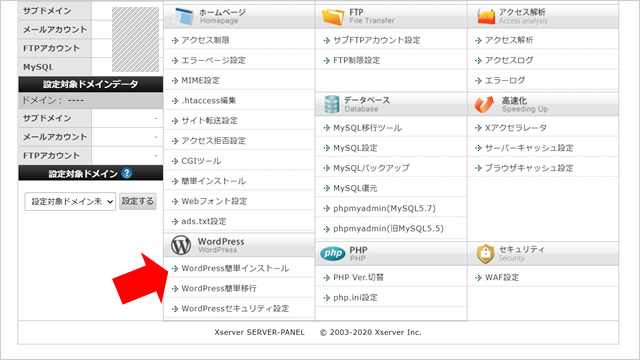This screenshot has width=640, height=360.
Task: Click the ドメイン： ---- row
Action: (91, 100)
